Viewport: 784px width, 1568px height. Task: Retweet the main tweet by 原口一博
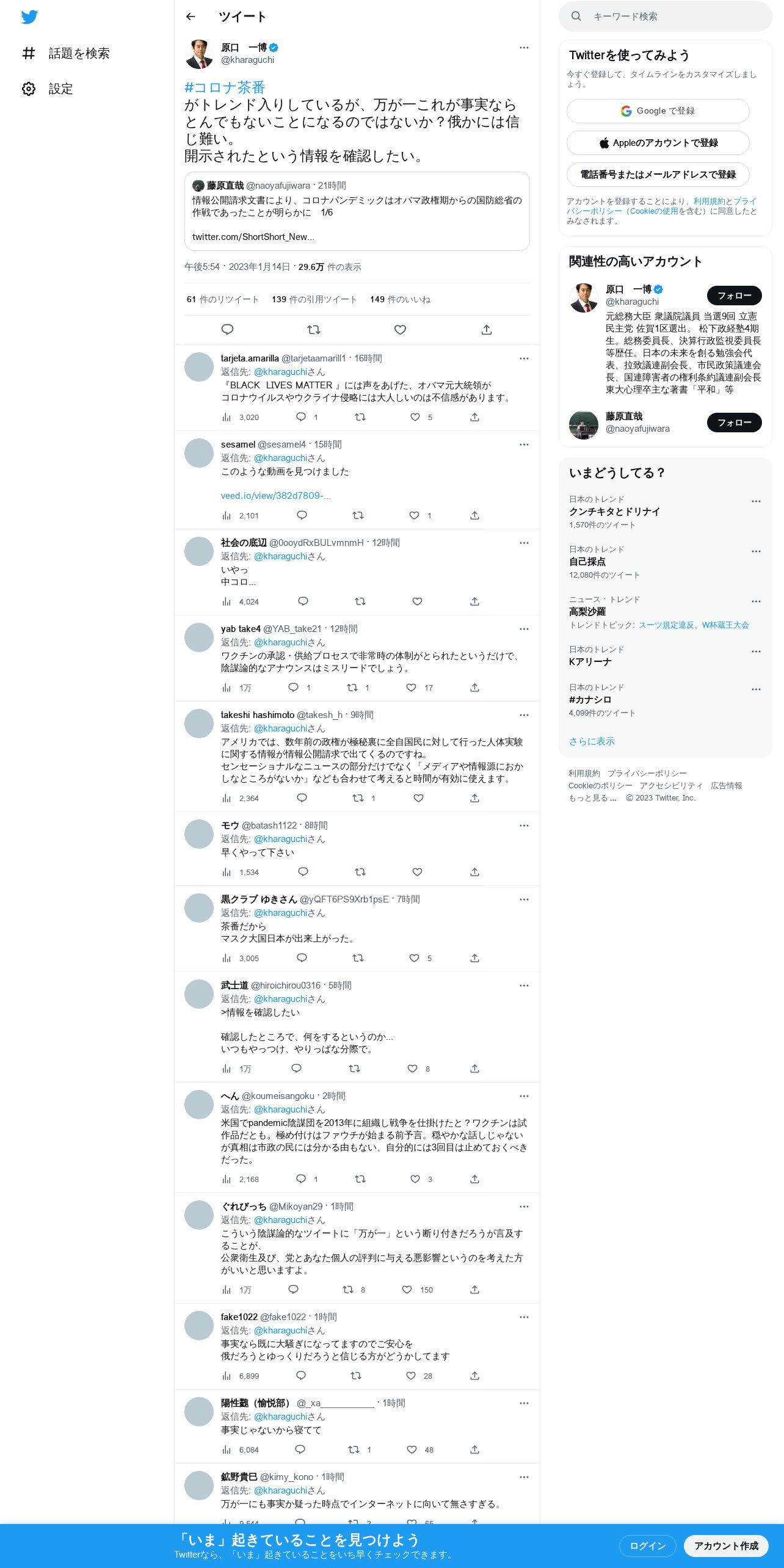314,330
